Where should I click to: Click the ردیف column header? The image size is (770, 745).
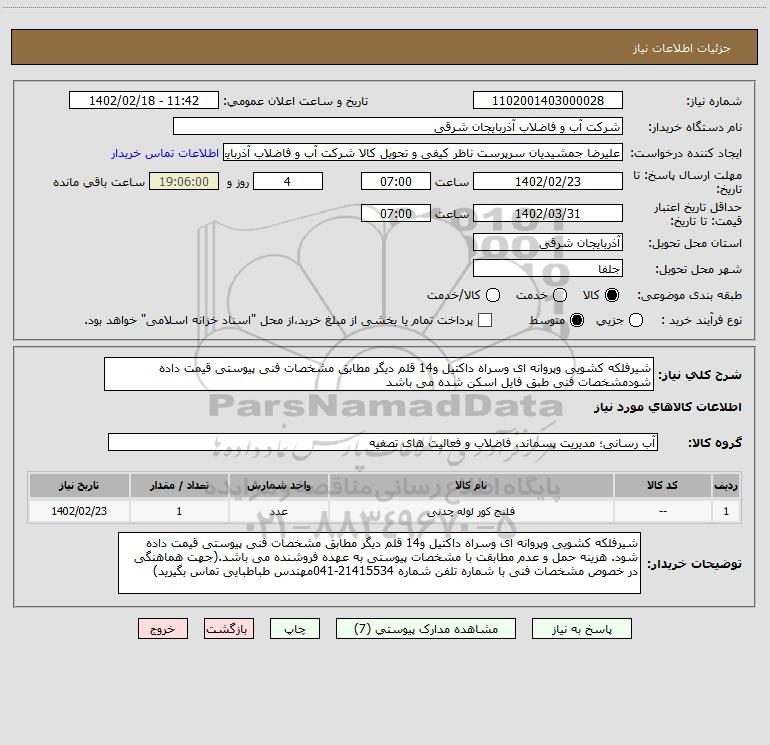726,486
